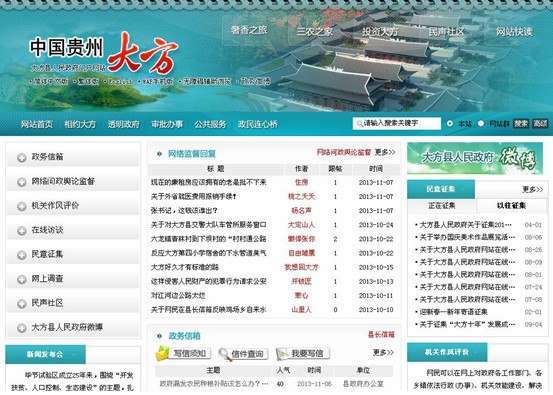Click the search keyword input field
Screen dimensions: 553x395
click(x=397, y=123)
